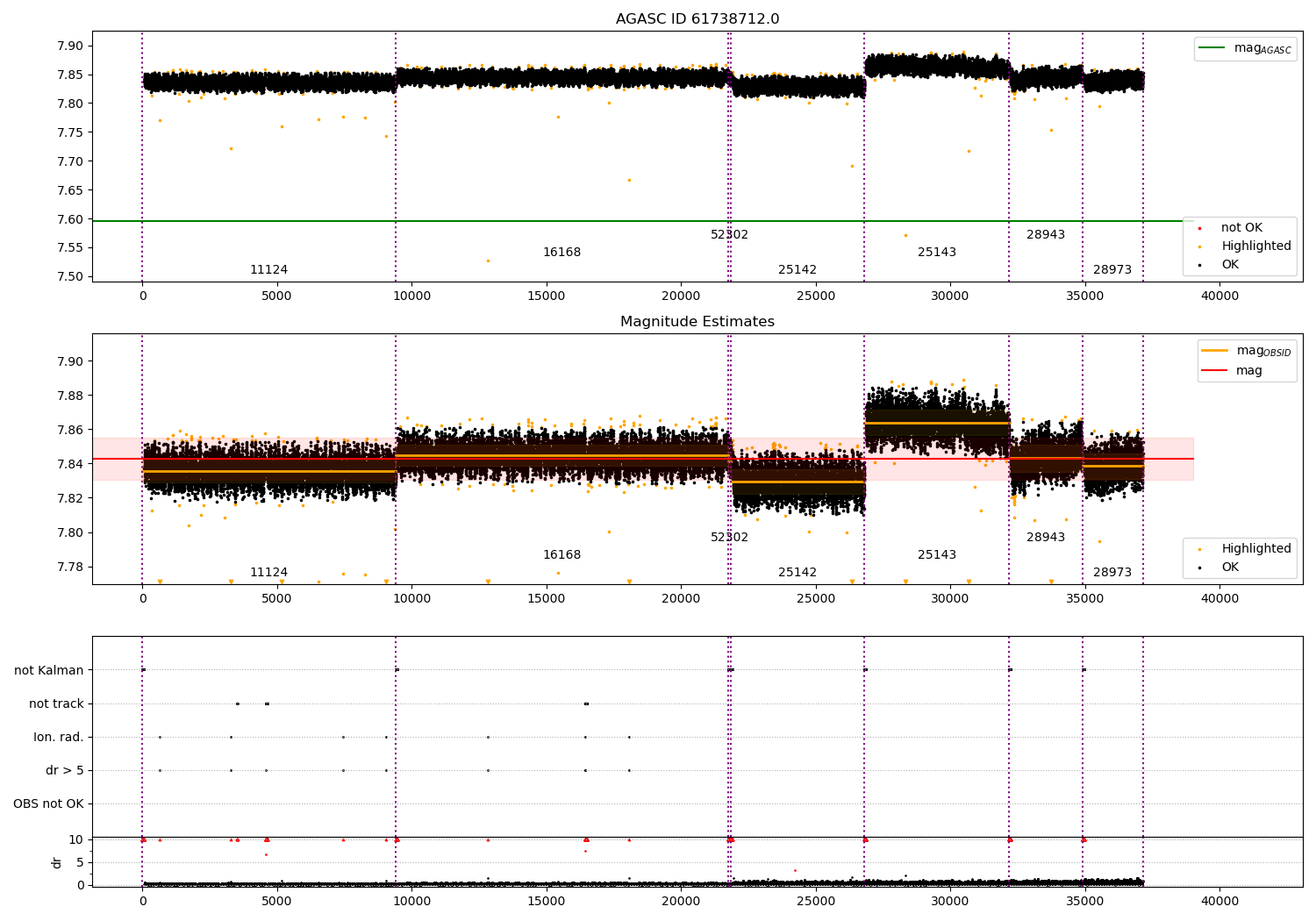Image resolution: width=1316 pixels, height=921 pixels.
Task: Click the 40000 x-axis tick in bottom plot
Action: [1219, 902]
